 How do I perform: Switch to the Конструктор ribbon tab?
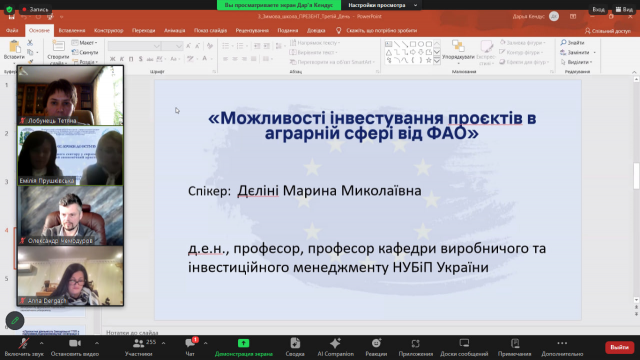pos(109,31)
